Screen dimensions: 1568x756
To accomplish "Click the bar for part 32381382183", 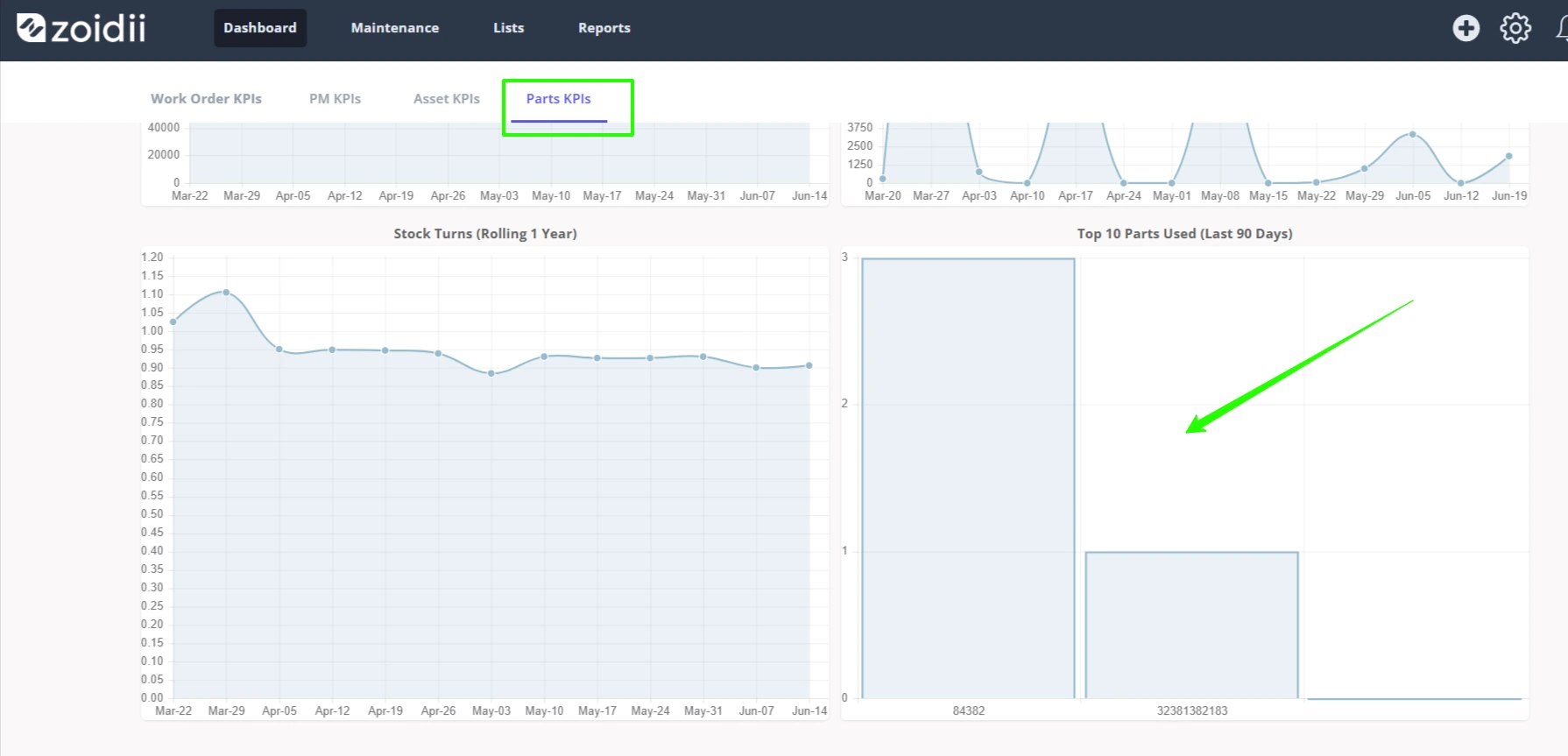I will [1191, 625].
